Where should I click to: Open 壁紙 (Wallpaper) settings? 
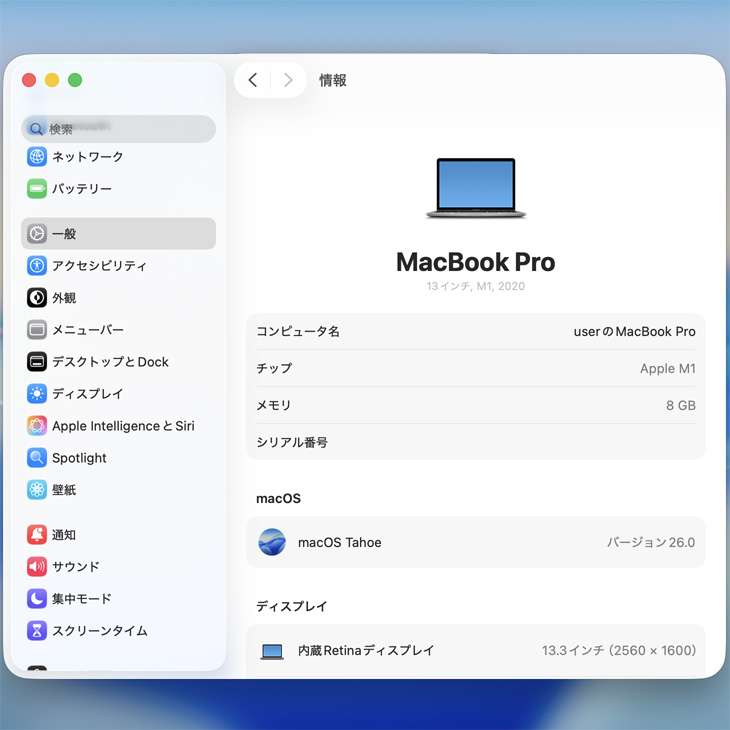tap(64, 490)
